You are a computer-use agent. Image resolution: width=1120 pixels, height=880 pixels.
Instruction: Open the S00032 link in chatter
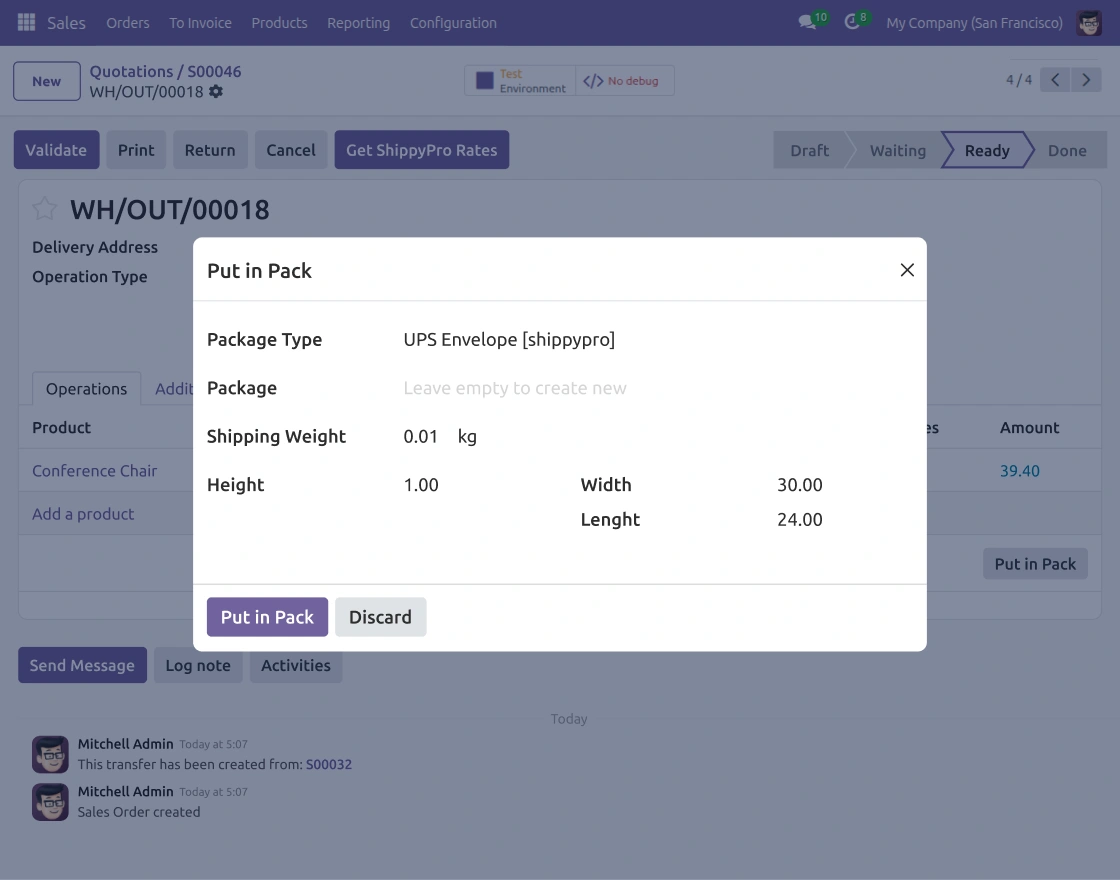click(x=329, y=764)
